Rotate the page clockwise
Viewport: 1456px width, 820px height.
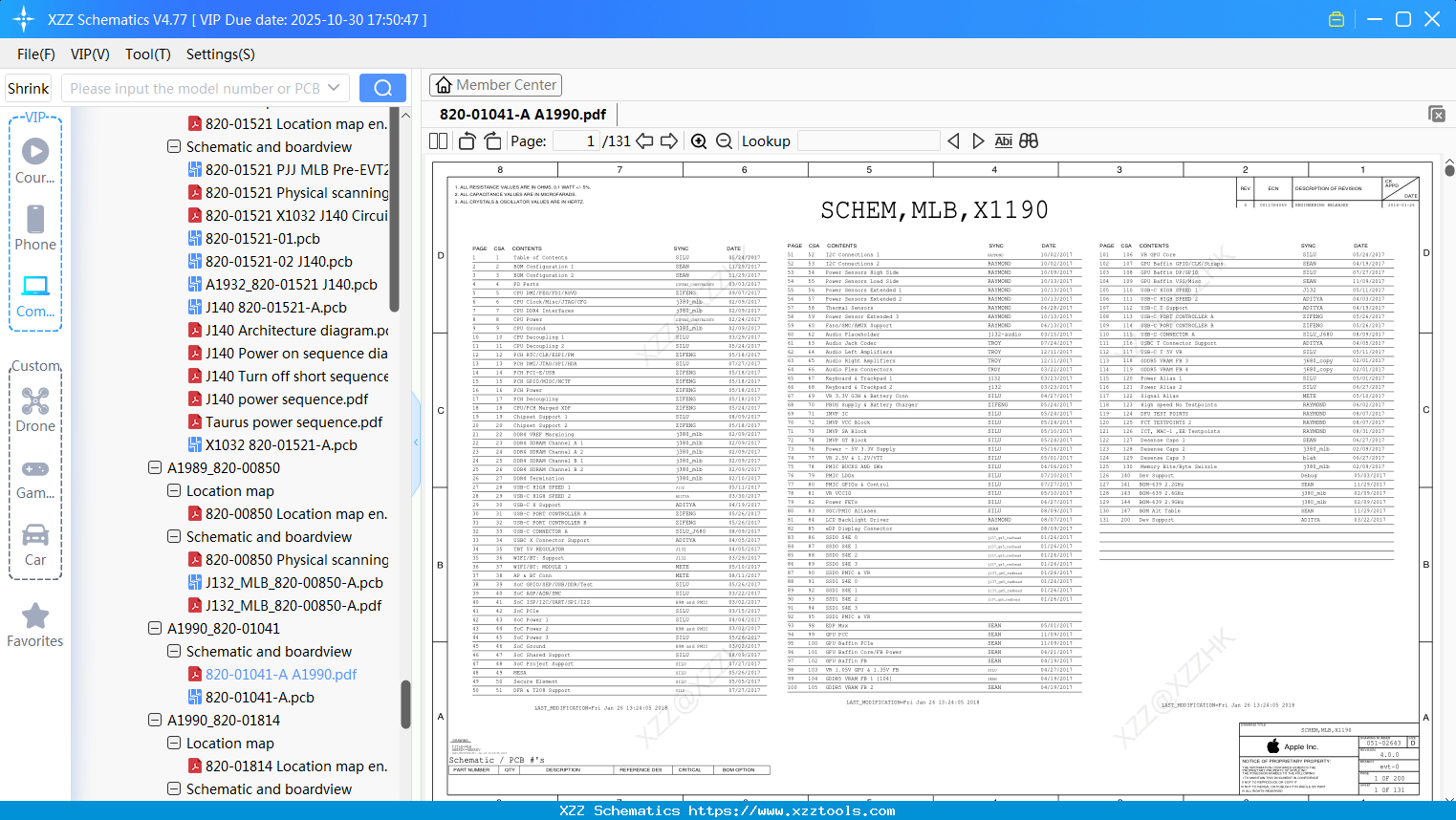(x=492, y=140)
